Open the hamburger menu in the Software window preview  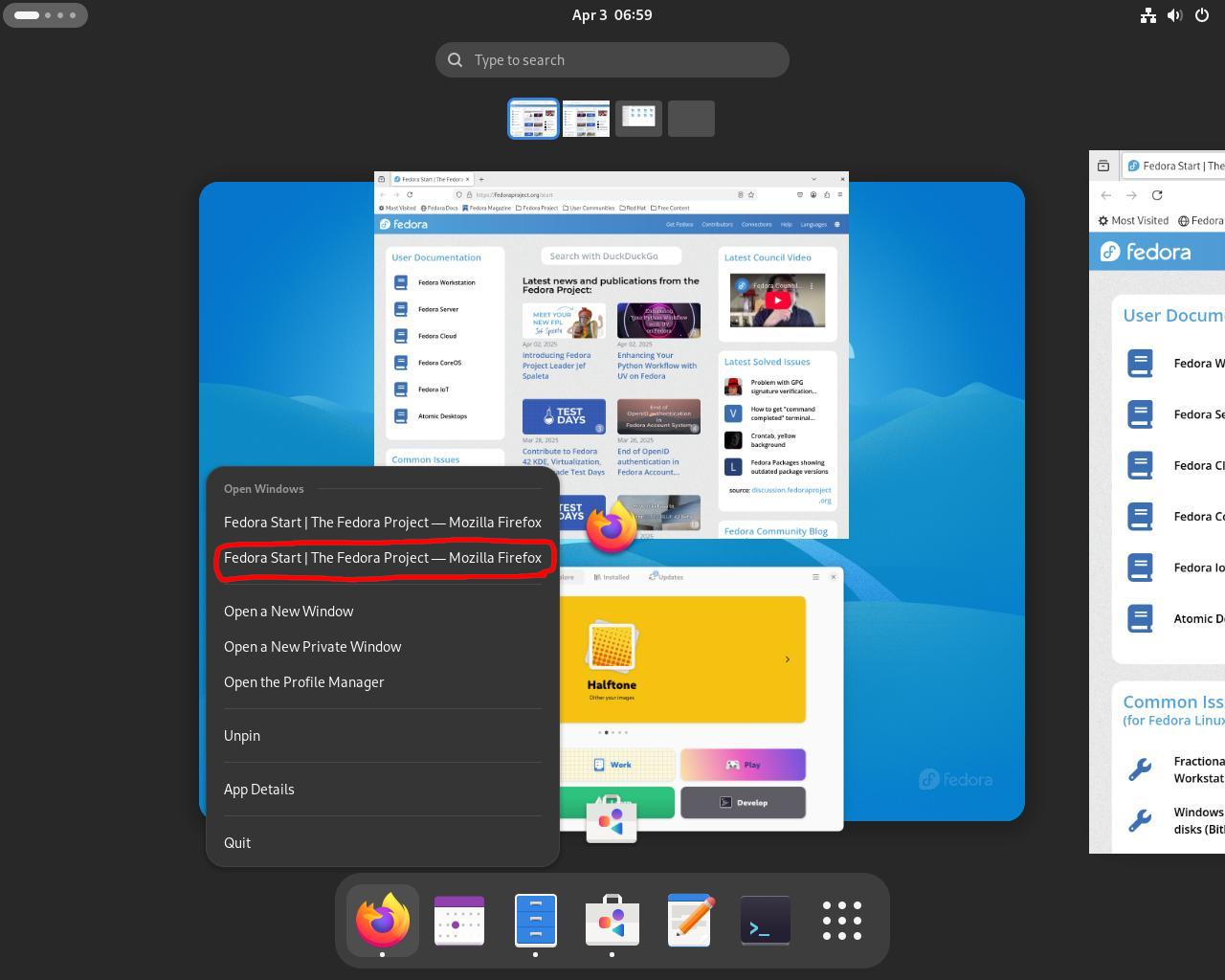[815, 577]
